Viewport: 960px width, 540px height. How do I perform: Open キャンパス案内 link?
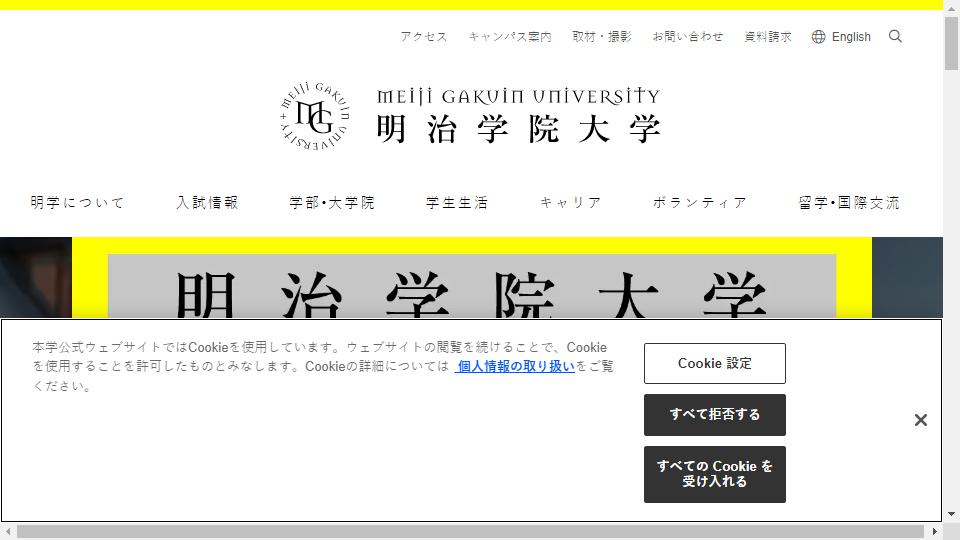coord(510,37)
